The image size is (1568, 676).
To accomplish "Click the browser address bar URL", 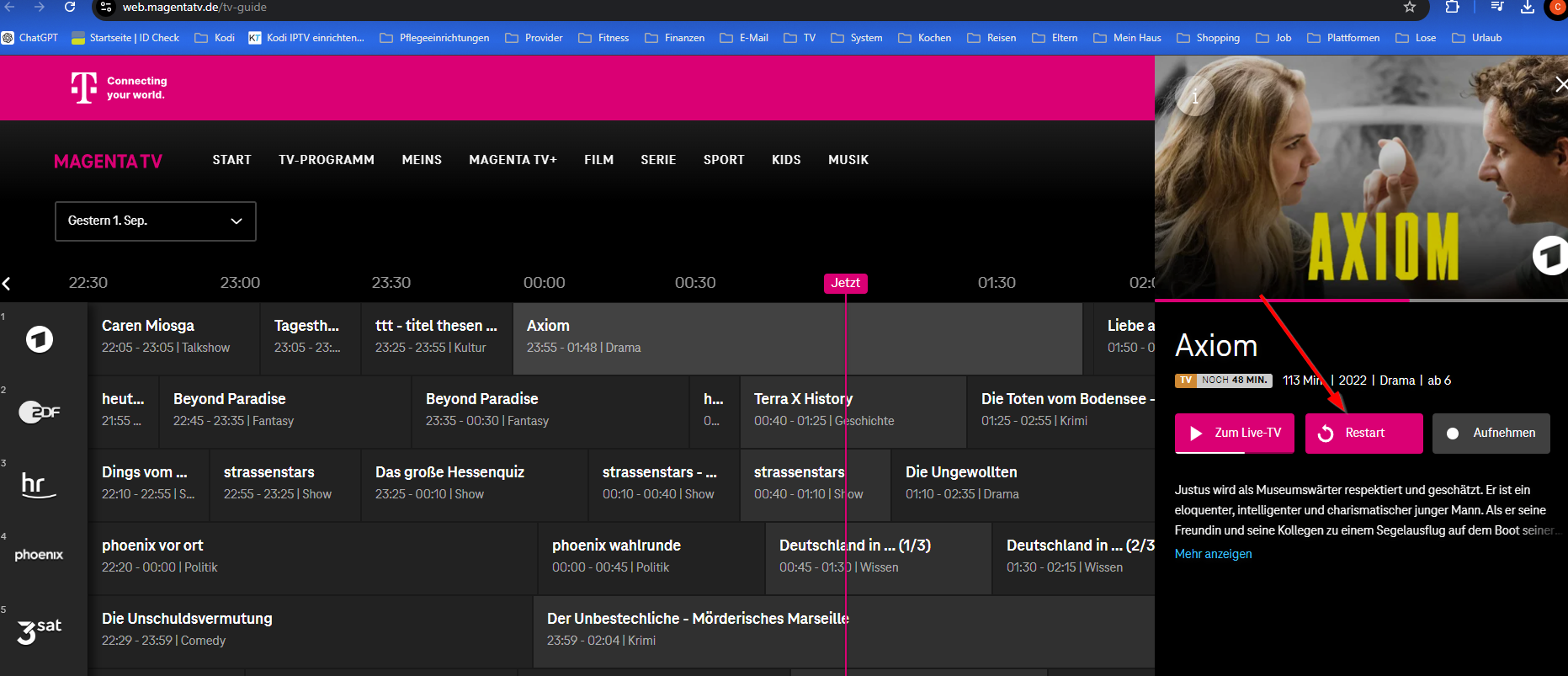I will pos(194,8).
